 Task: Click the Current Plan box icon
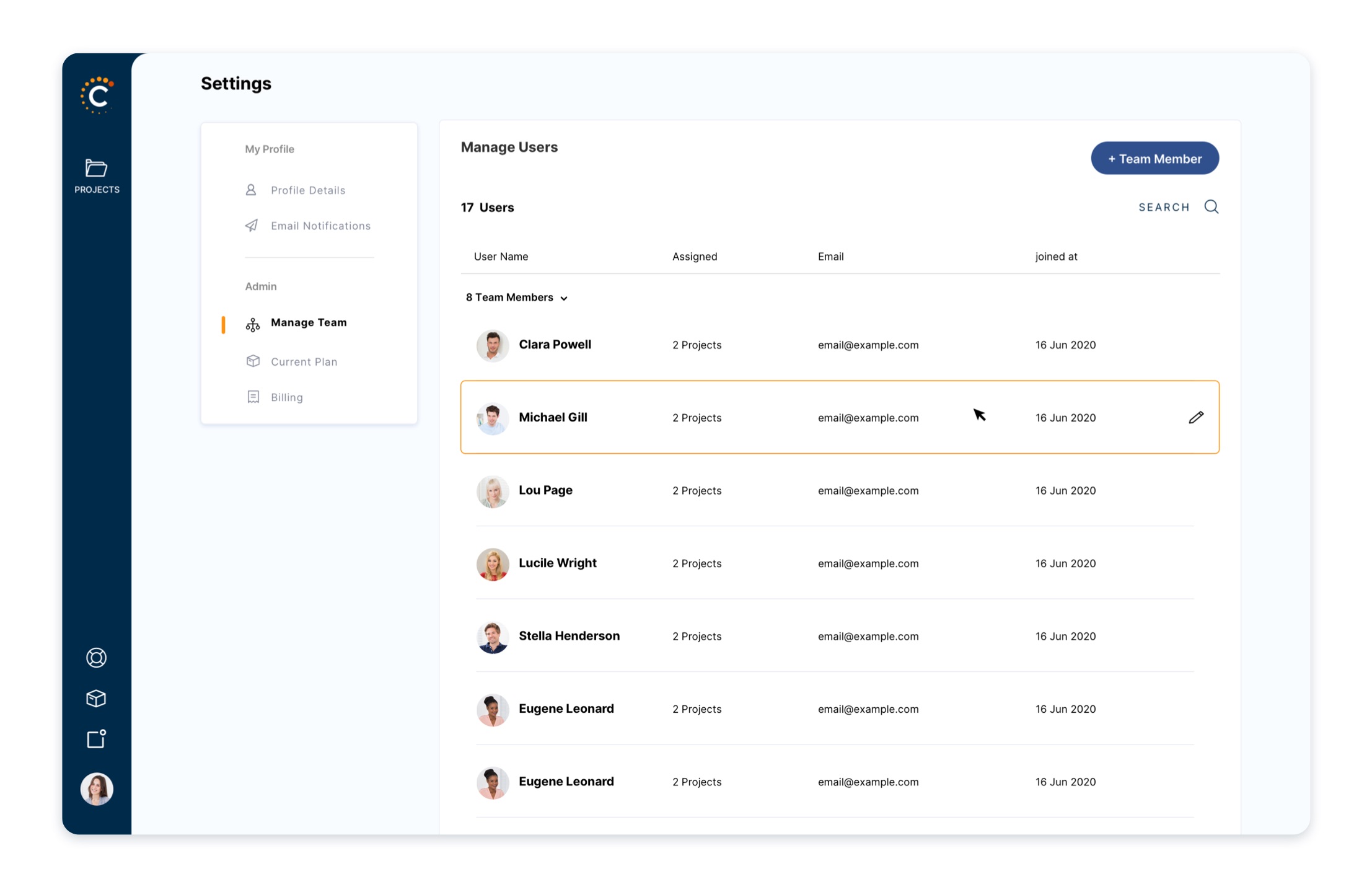(x=253, y=361)
